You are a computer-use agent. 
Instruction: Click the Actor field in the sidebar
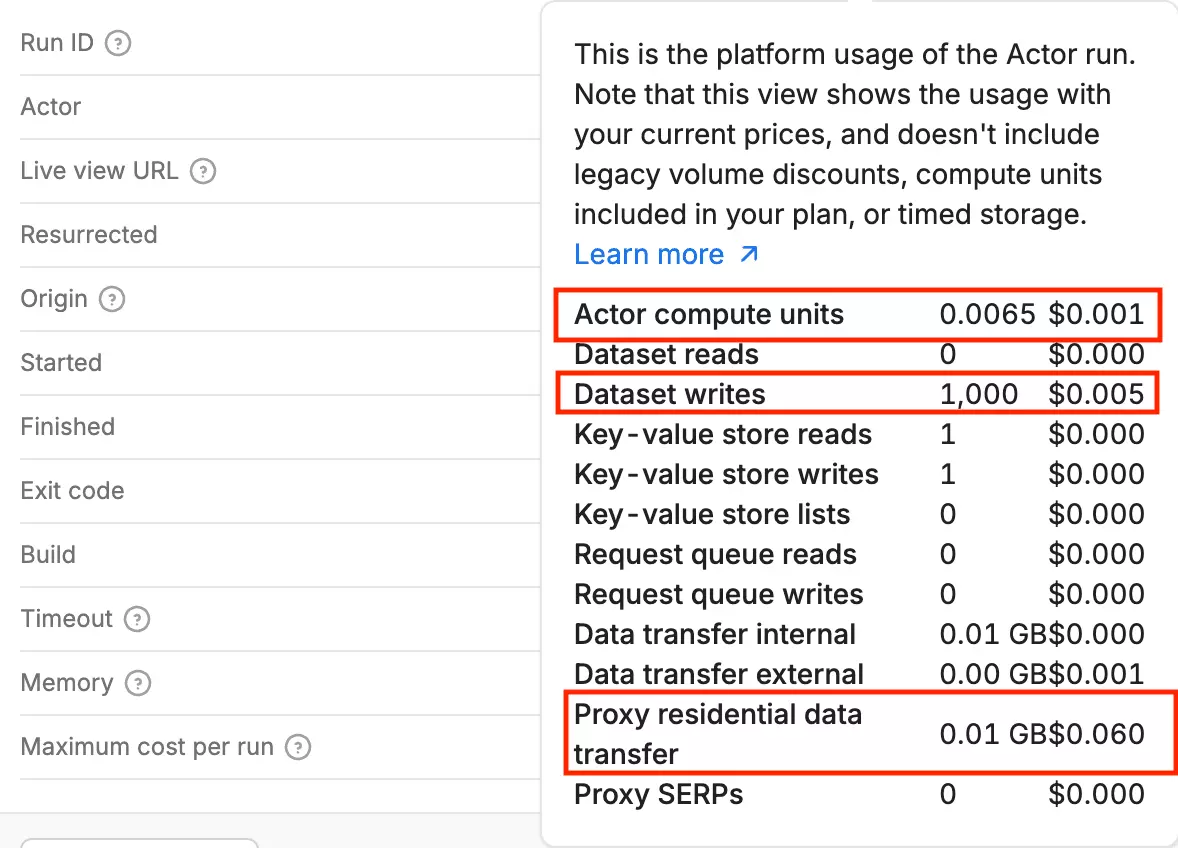tap(50, 107)
